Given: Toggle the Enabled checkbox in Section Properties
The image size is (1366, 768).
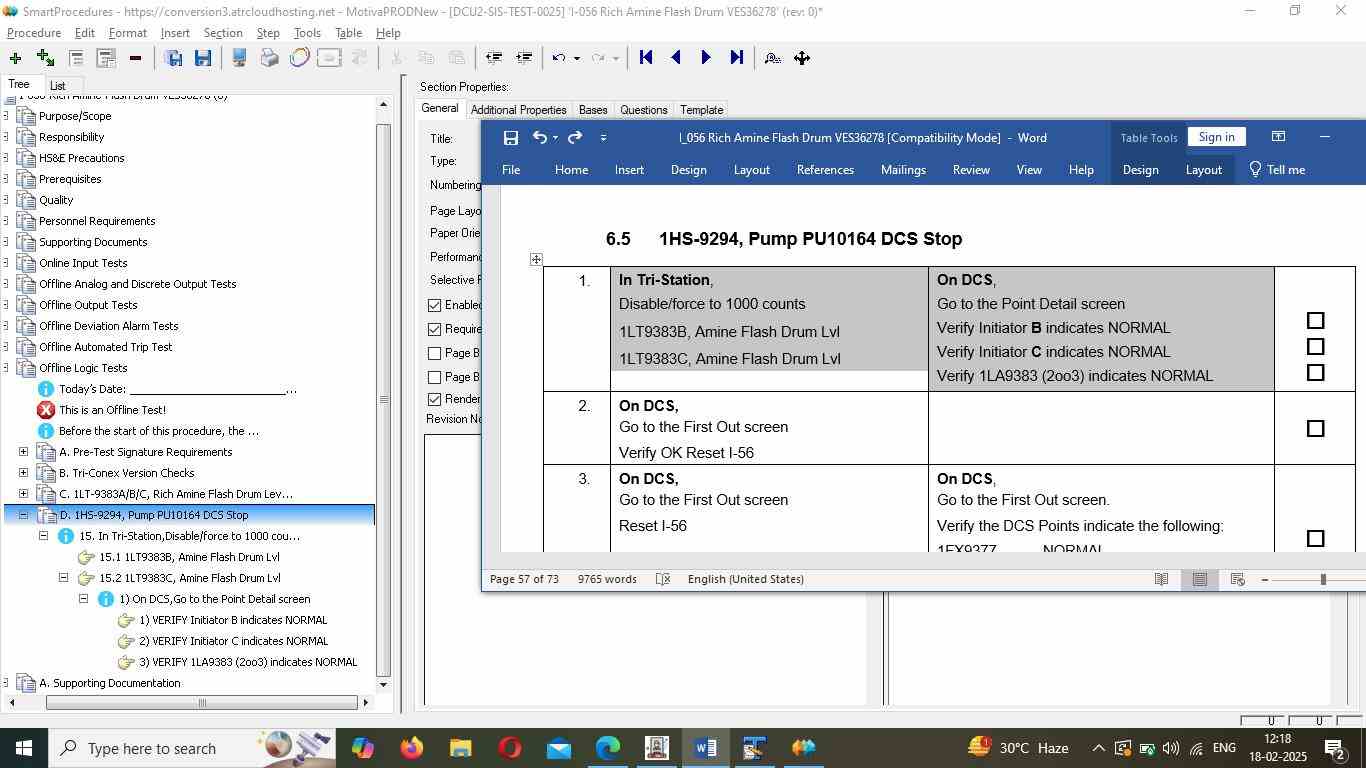Looking at the screenshot, I should [434, 305].
